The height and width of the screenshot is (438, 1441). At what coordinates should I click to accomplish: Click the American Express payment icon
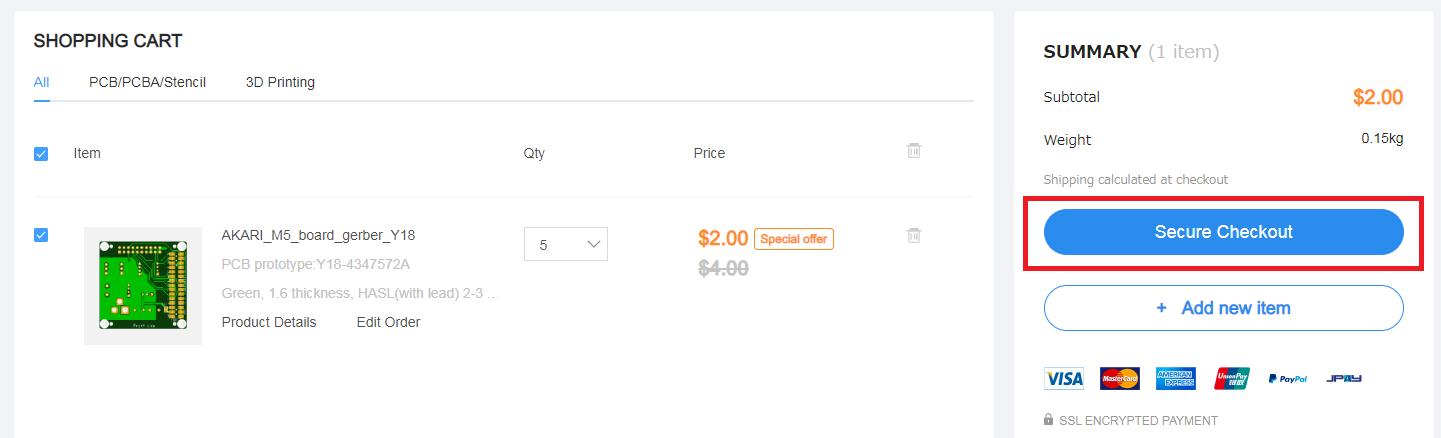pyautogui.click(x=1175, y=378)
